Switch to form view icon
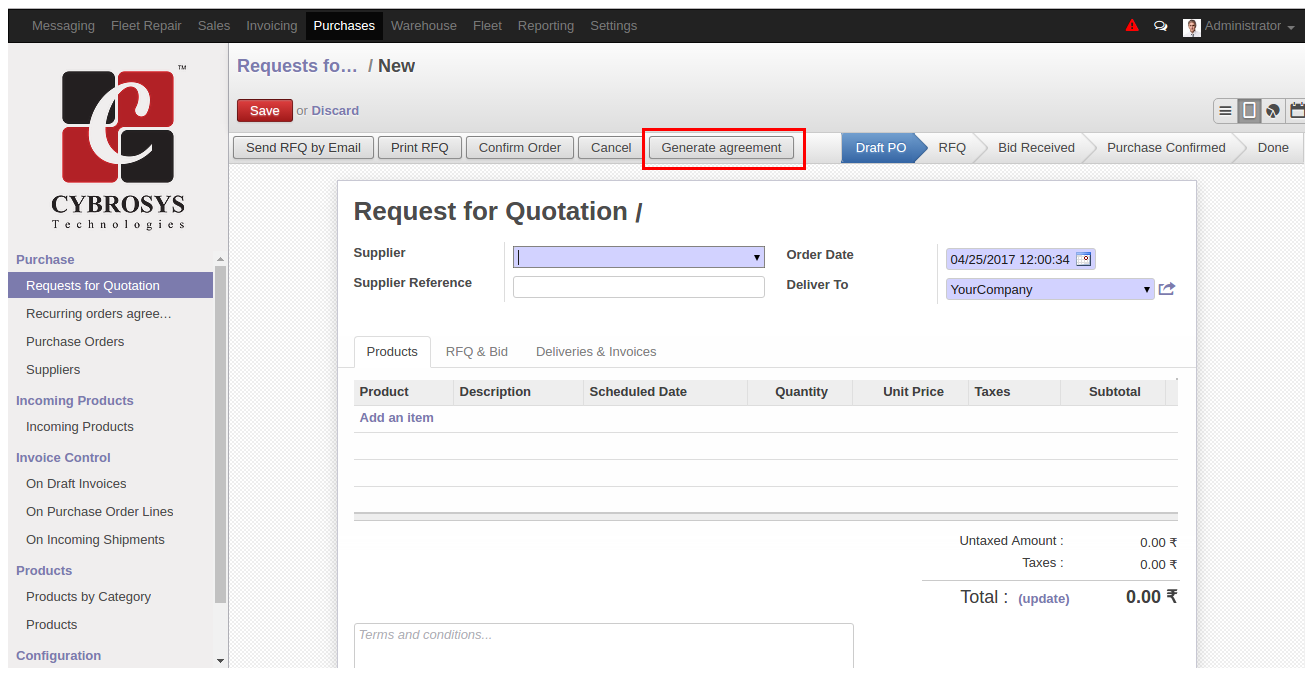This screenshot has width=1313, height=678. pos(1249,111)
